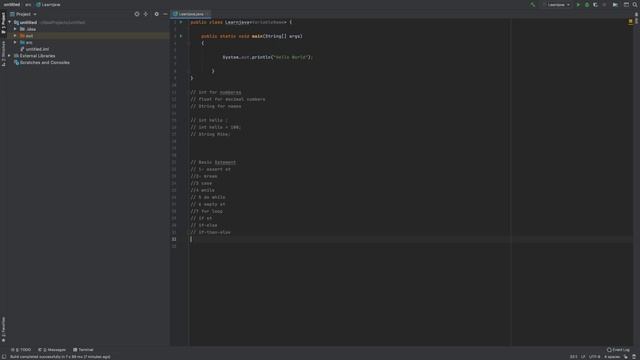The height and width of the screenshot is (360, 640).
Task: Open the run configuration dropdown
Action: (x=558, y=4)
